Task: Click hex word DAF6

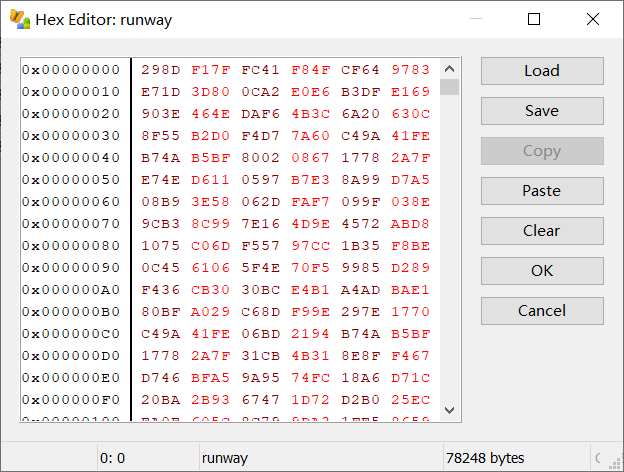Action: [x=261, y=114]
